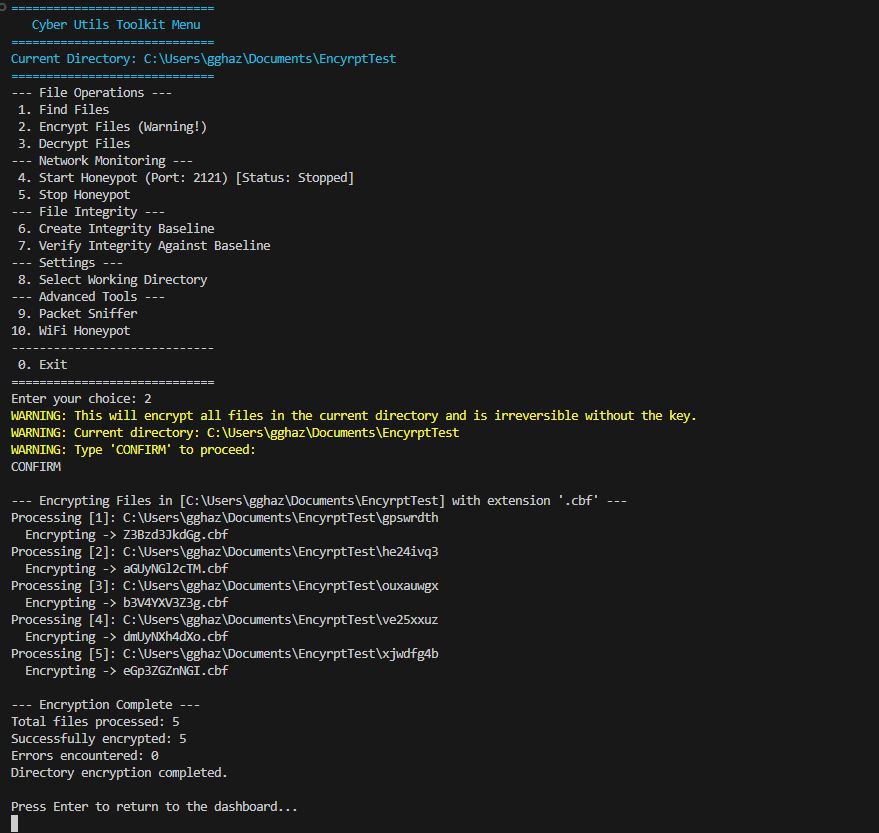The width and height of the screenshot is (879, 833).
Task: Click the terminal cursor block at bottom
Action: coord(15,823)
